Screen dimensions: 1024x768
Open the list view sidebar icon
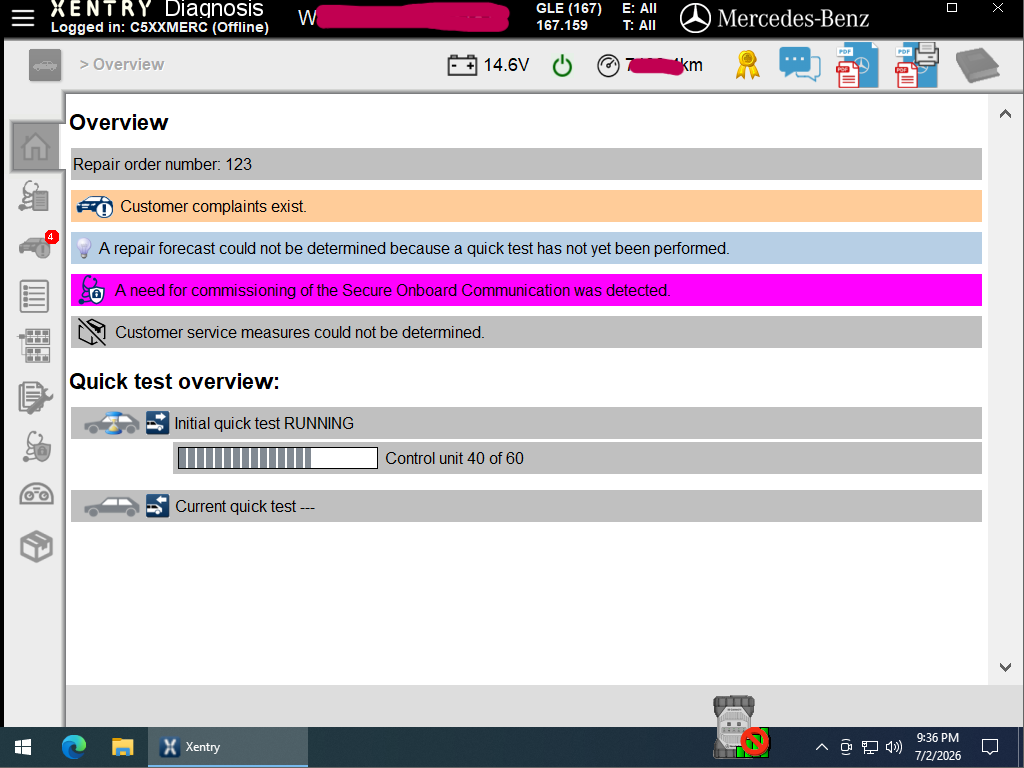tap(35, 296)
